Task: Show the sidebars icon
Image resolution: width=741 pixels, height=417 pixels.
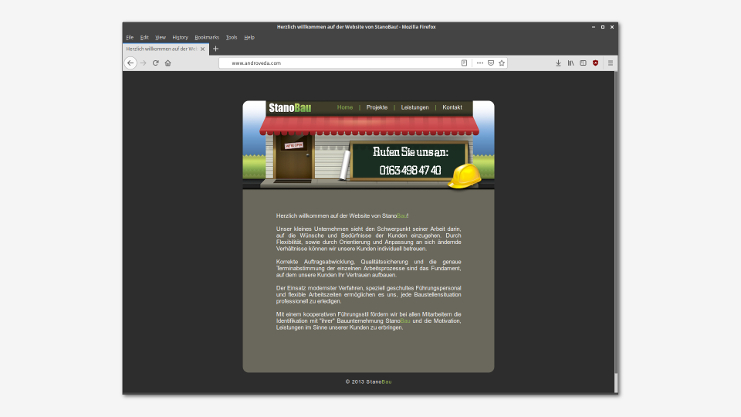Action: pyautogui.click(x=583, y=63)
